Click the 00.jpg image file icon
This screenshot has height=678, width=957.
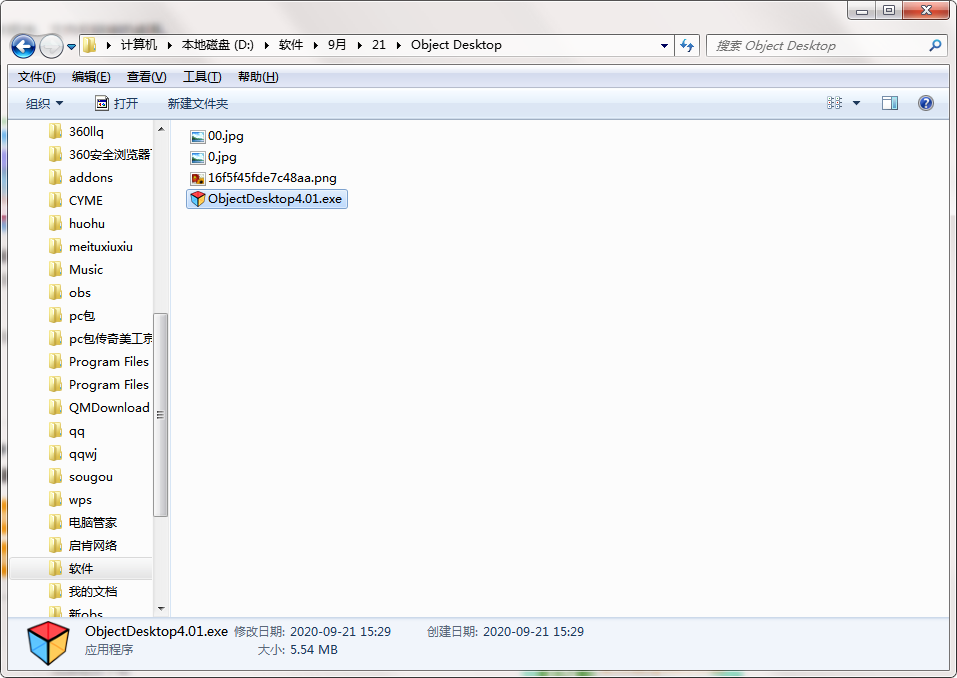pyautogui.click(x=198, y=137)
